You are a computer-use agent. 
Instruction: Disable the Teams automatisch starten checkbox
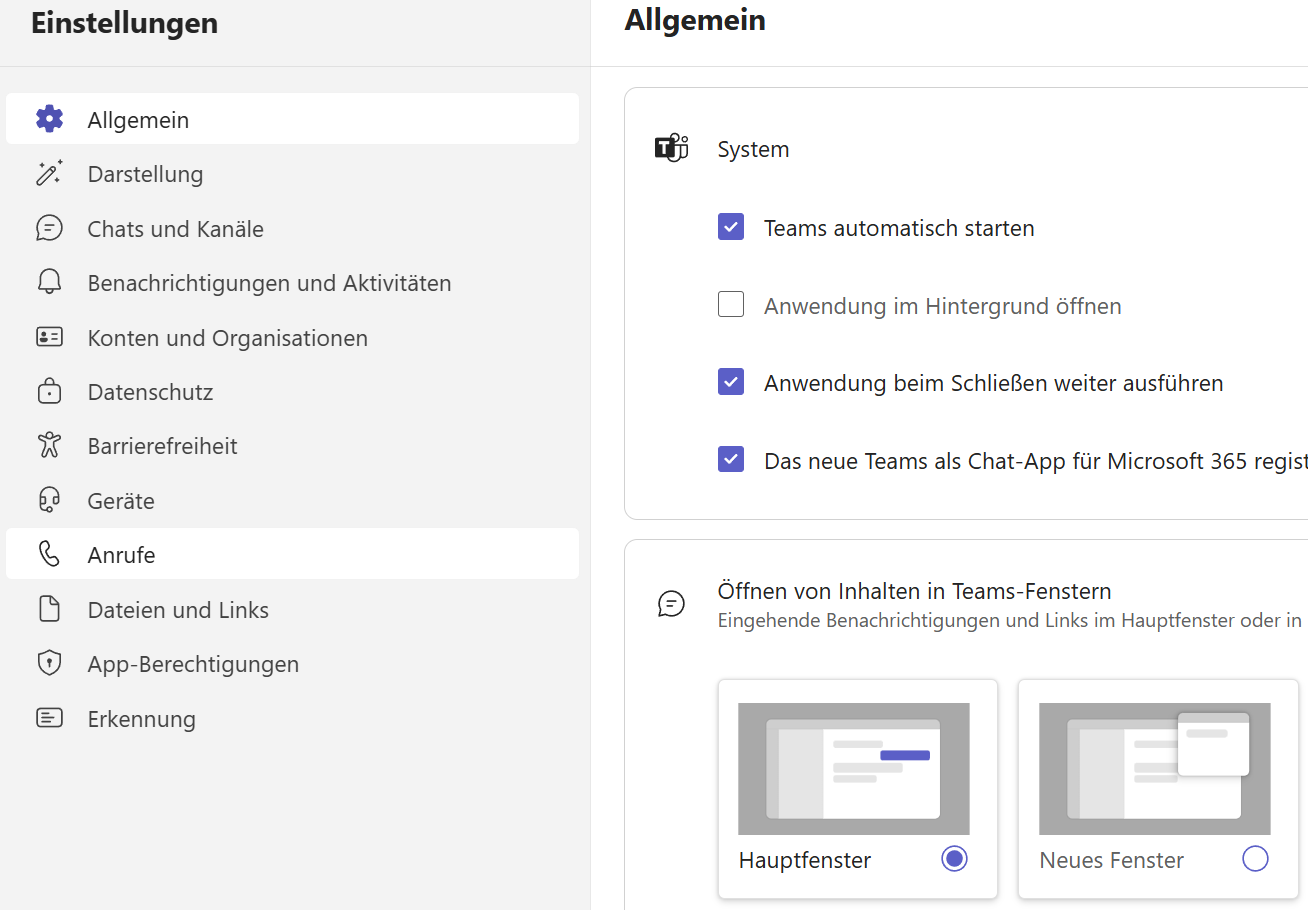point(731,227)
